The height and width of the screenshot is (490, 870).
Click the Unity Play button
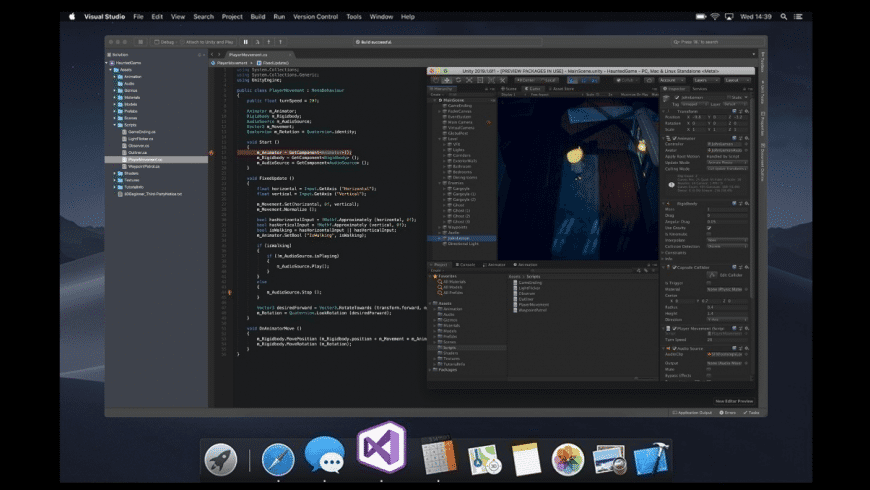[573, 80]
